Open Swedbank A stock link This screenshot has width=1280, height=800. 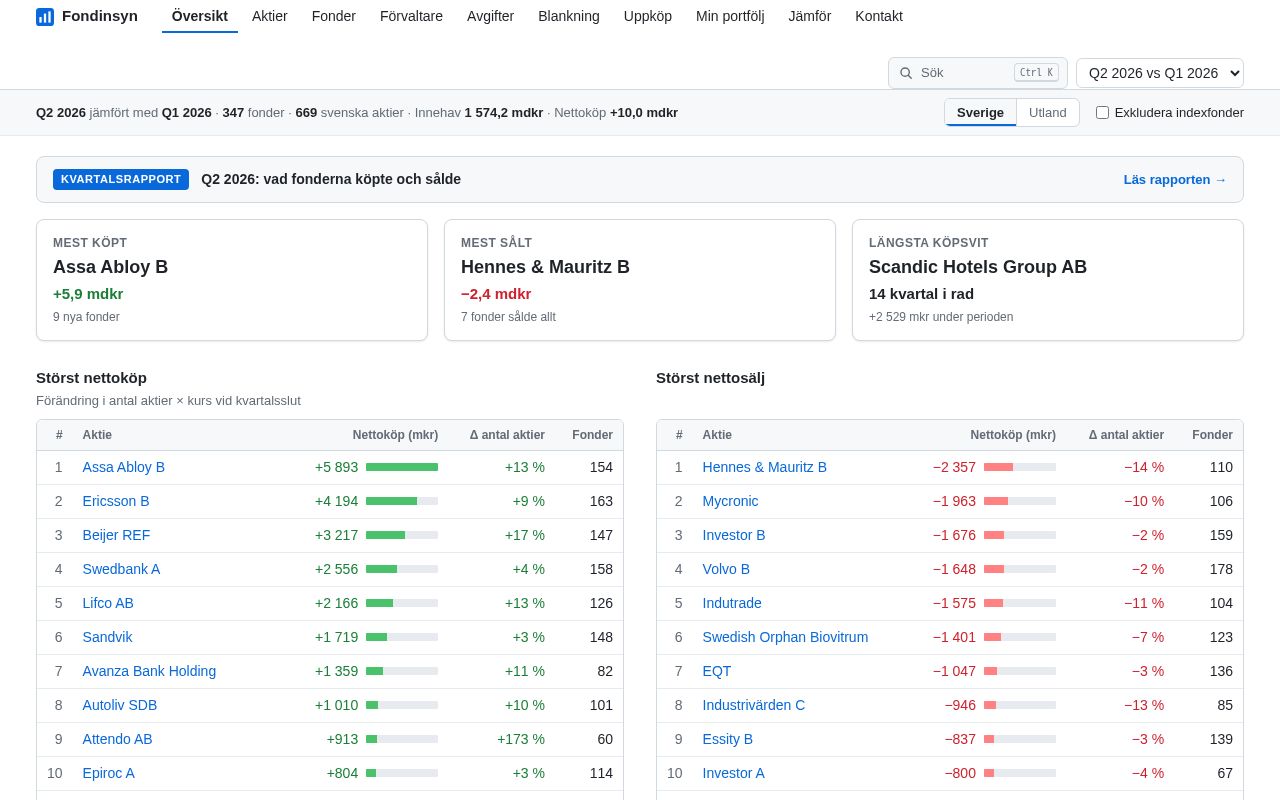(x=121, y=569)
